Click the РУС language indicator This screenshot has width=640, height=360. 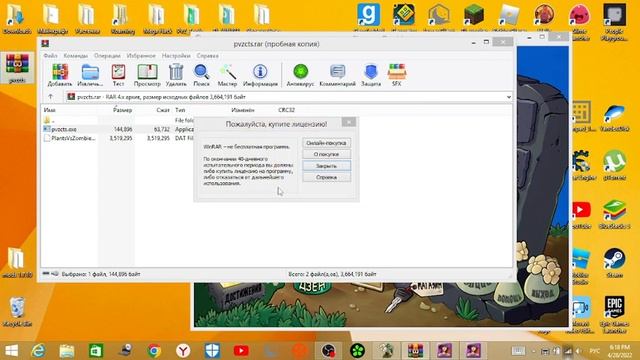[595, 351]
